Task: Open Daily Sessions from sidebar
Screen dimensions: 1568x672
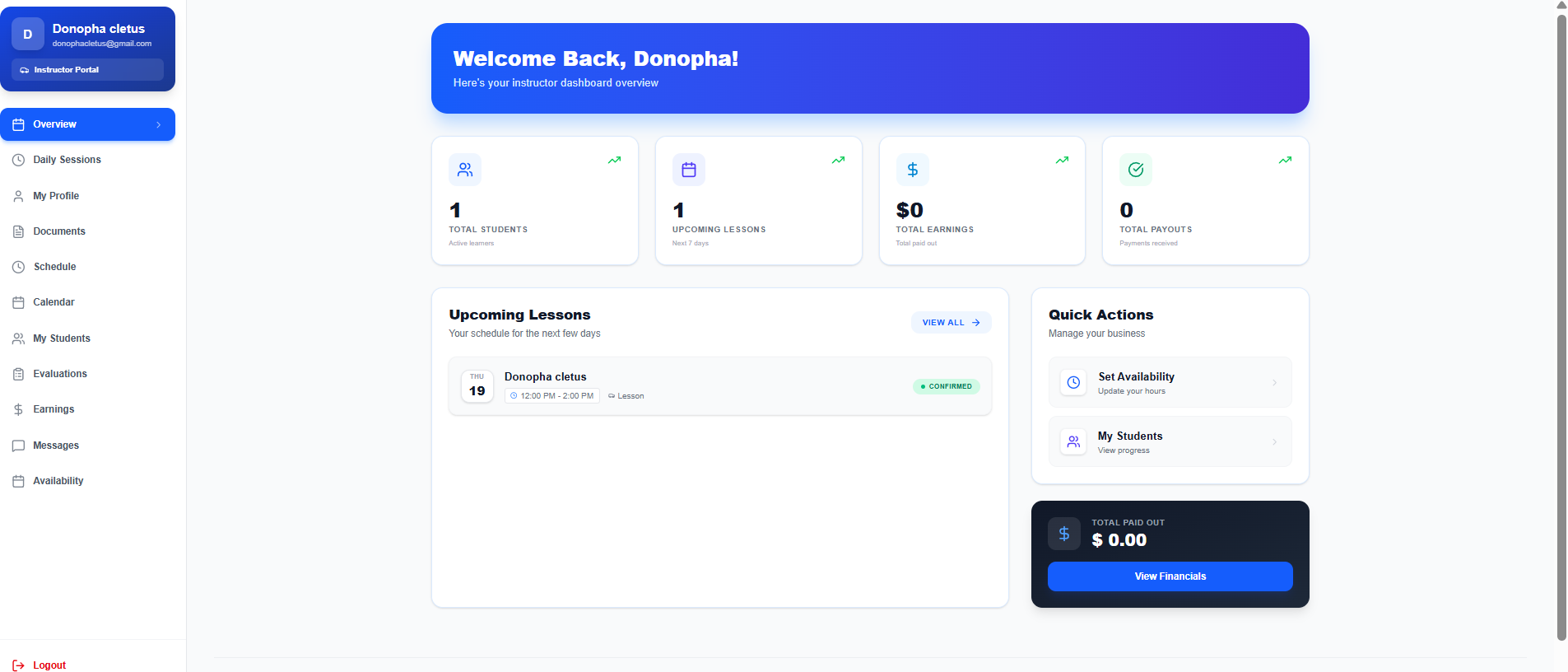Action: click(x=67, y=160)
